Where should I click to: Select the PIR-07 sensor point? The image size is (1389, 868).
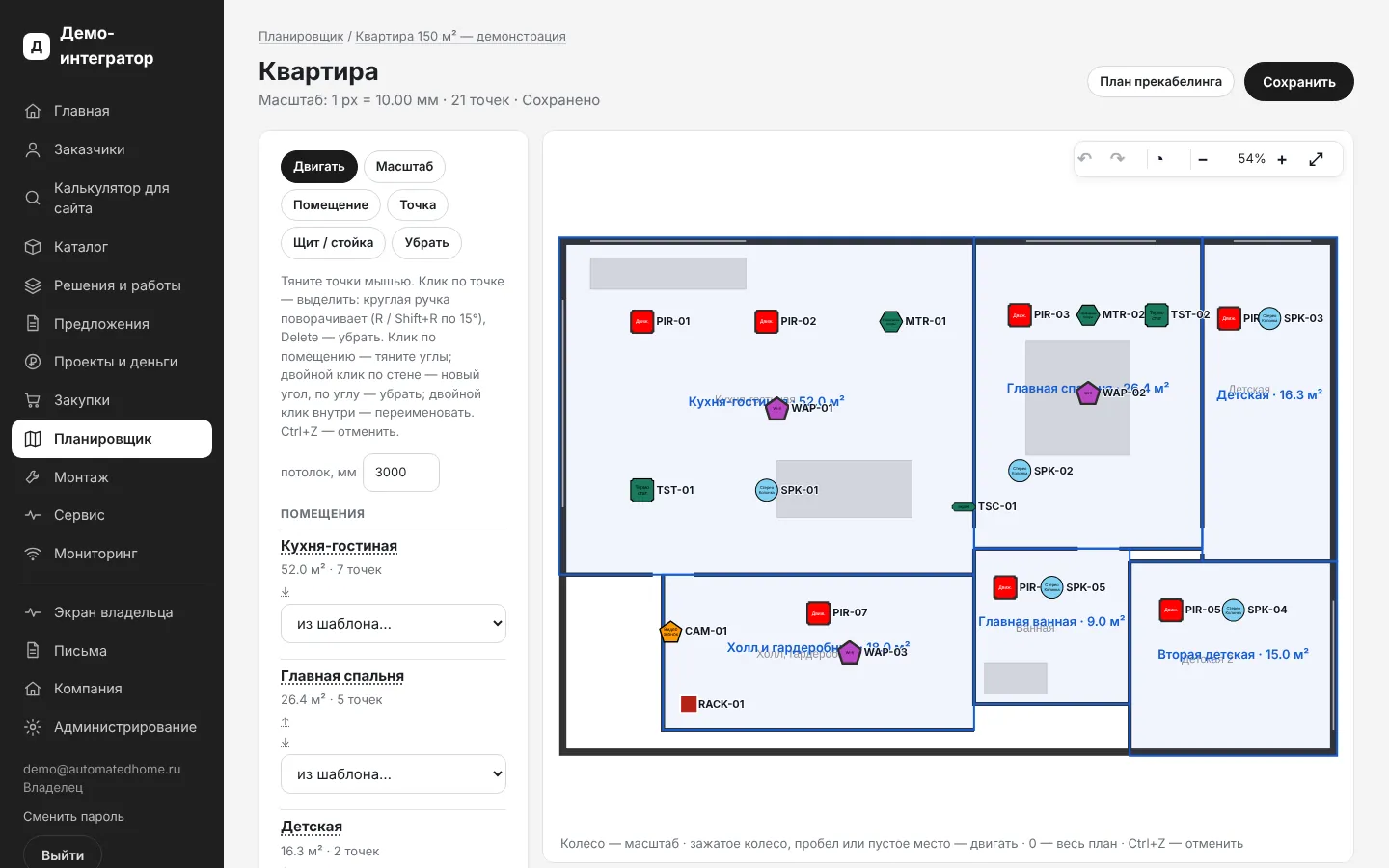(x=818, y=612)
